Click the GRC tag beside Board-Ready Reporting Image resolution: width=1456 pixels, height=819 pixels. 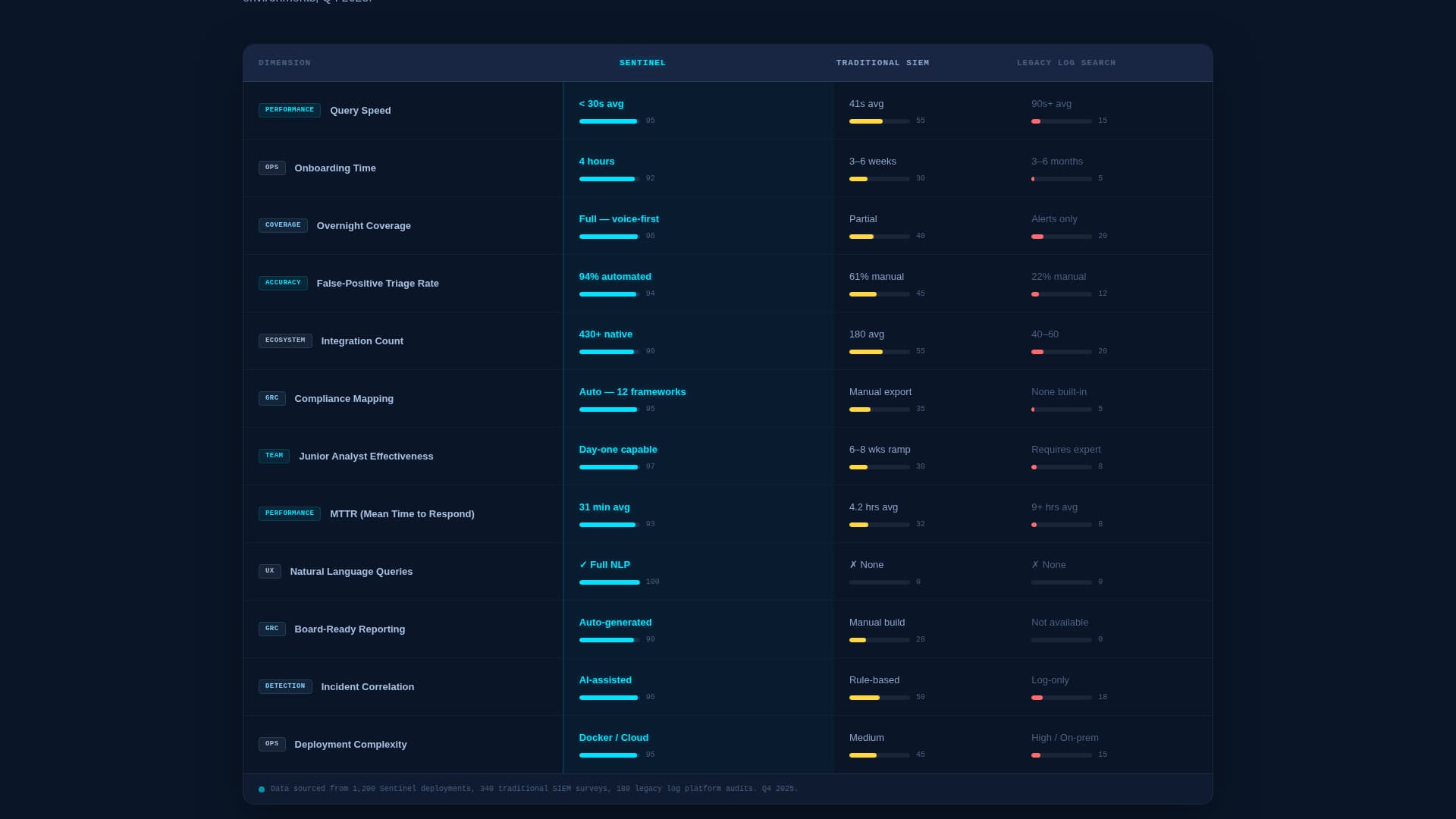tap(272, 629)
